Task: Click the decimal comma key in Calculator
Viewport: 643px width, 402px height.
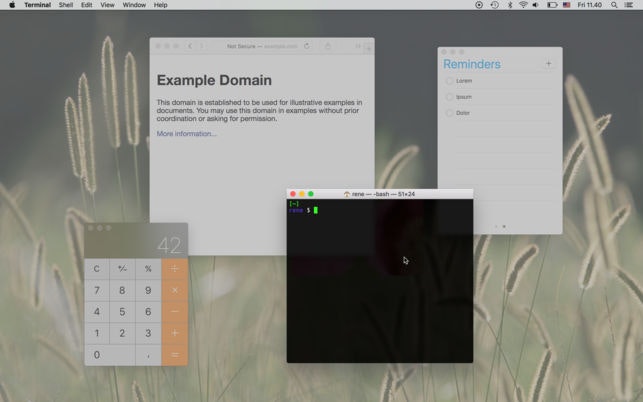Action: (148, 355)
